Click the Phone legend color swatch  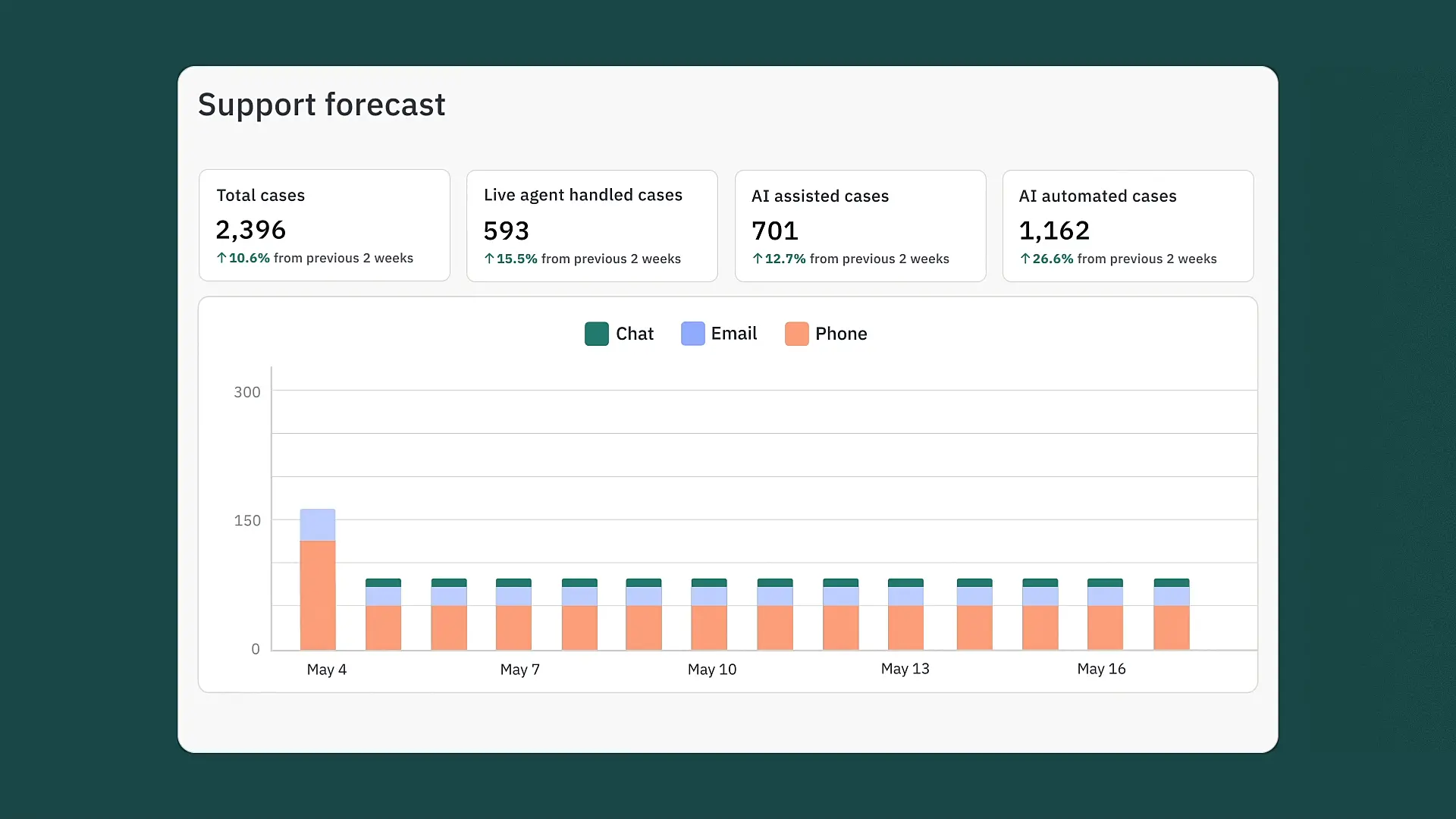click(797, 334)
